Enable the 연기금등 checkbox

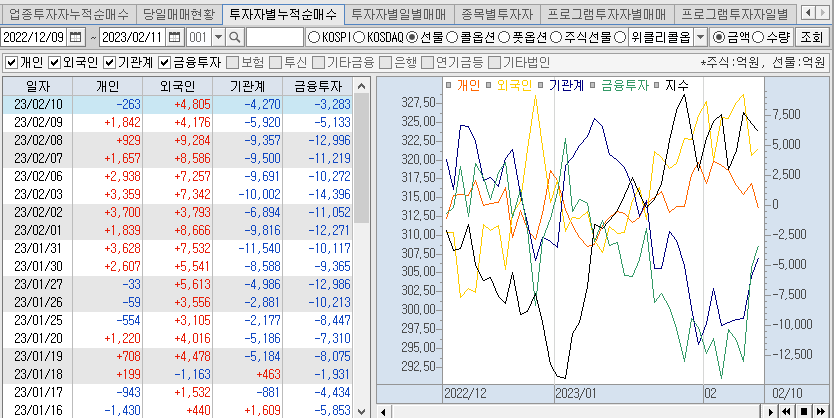[x=428, y=63]
